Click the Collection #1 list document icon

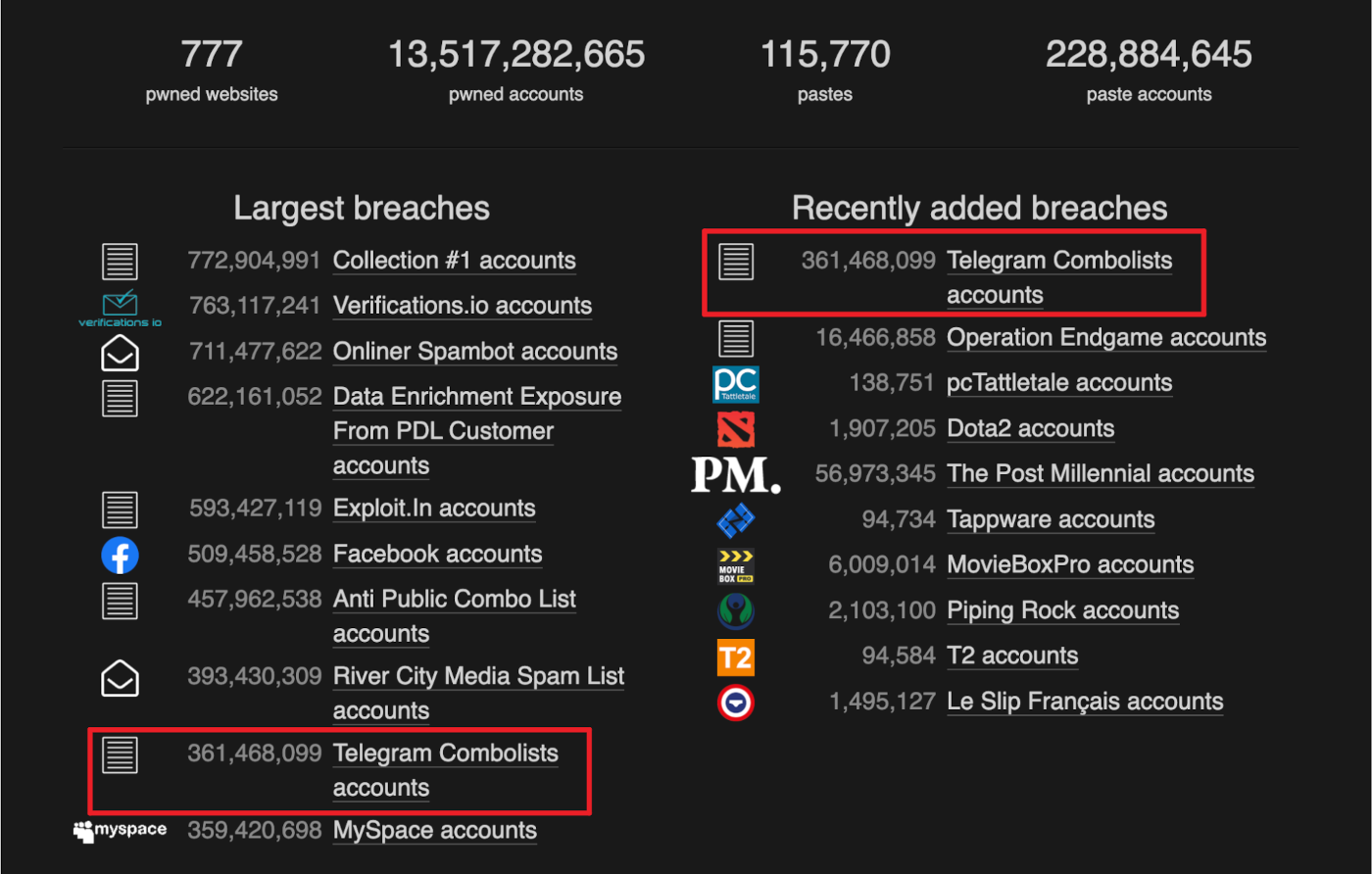120,262
